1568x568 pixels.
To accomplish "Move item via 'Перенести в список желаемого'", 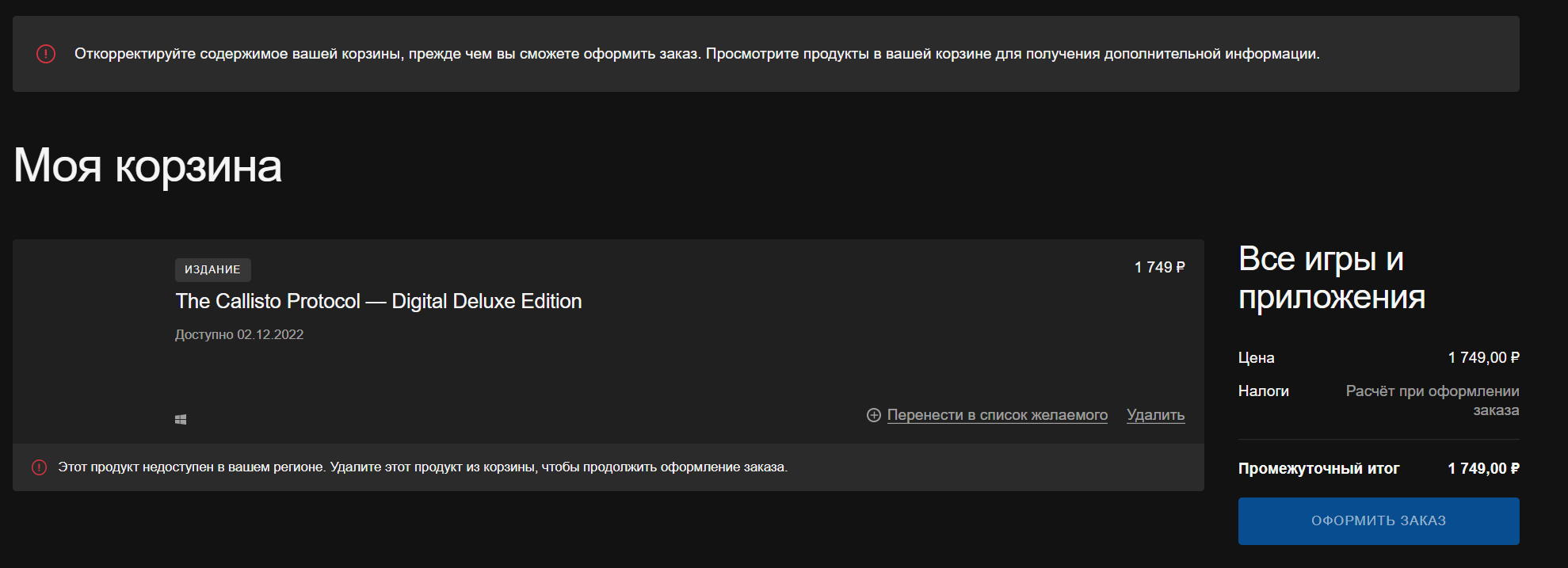I will coord(997,415).
